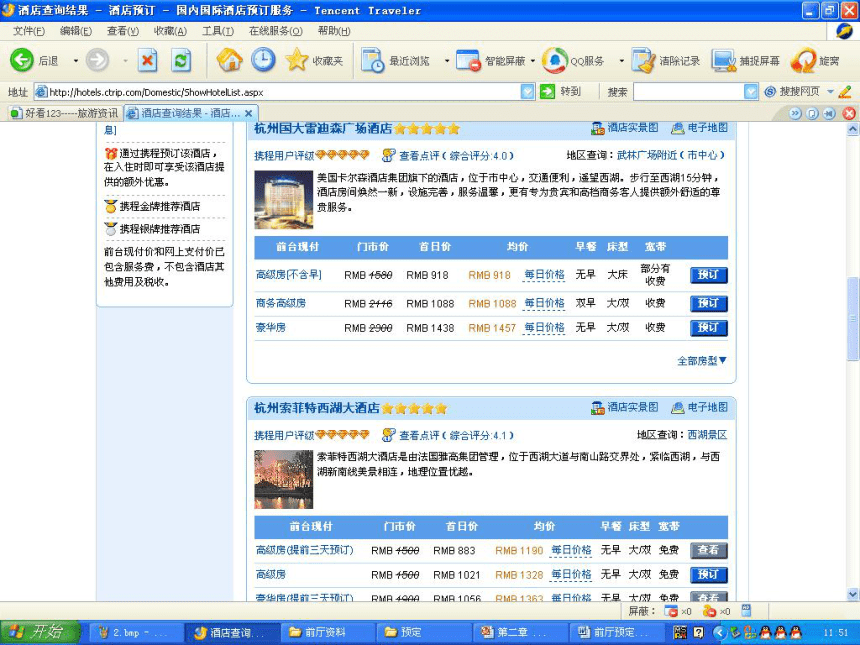The height and width of the screenshot is (645, 860).
Task: Refresh the page with the green icon
Action: [181, 60]
